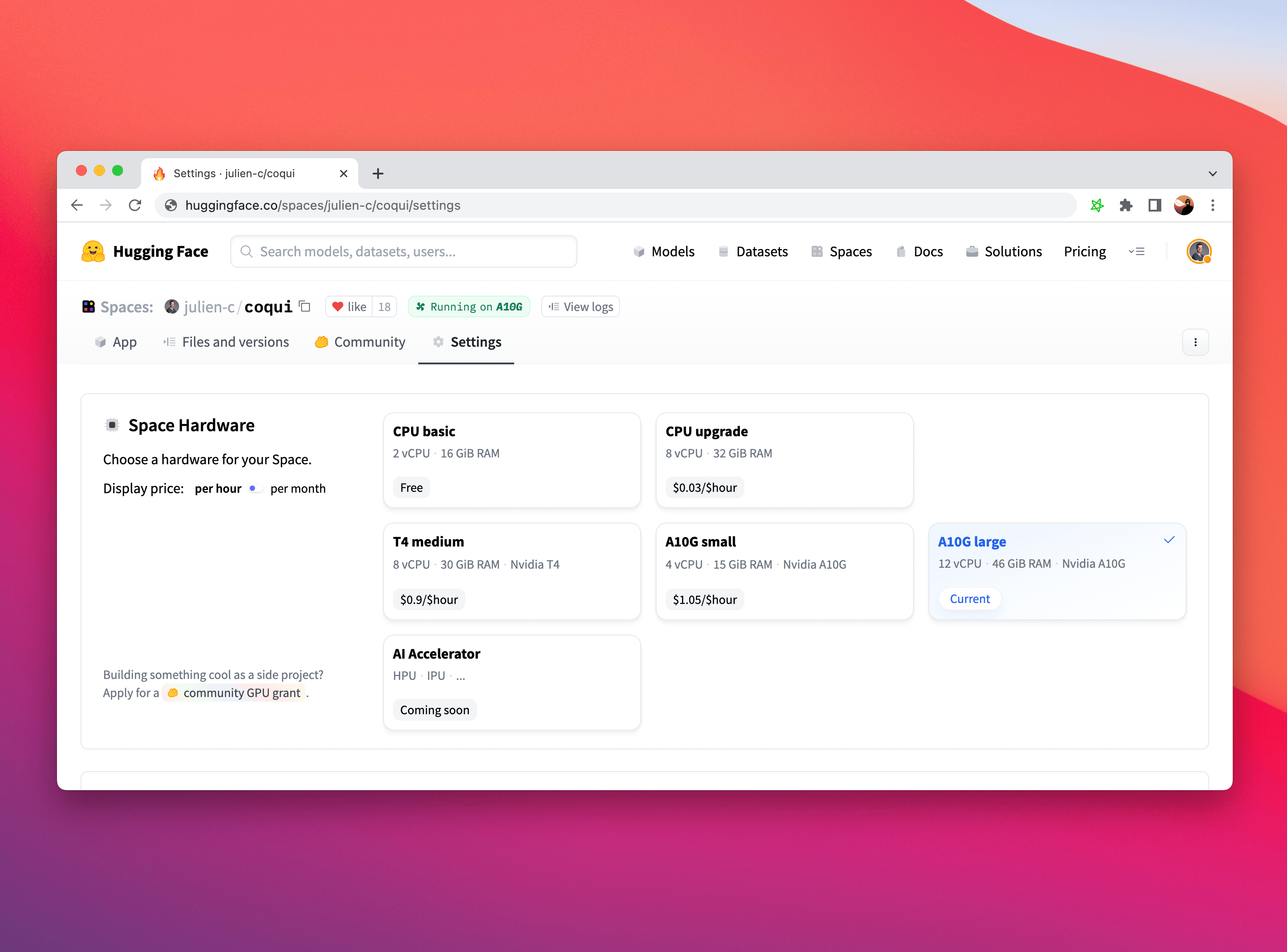Reload the page with the refresh icon
Viewport: 1287px width, 952px height.
135,205
